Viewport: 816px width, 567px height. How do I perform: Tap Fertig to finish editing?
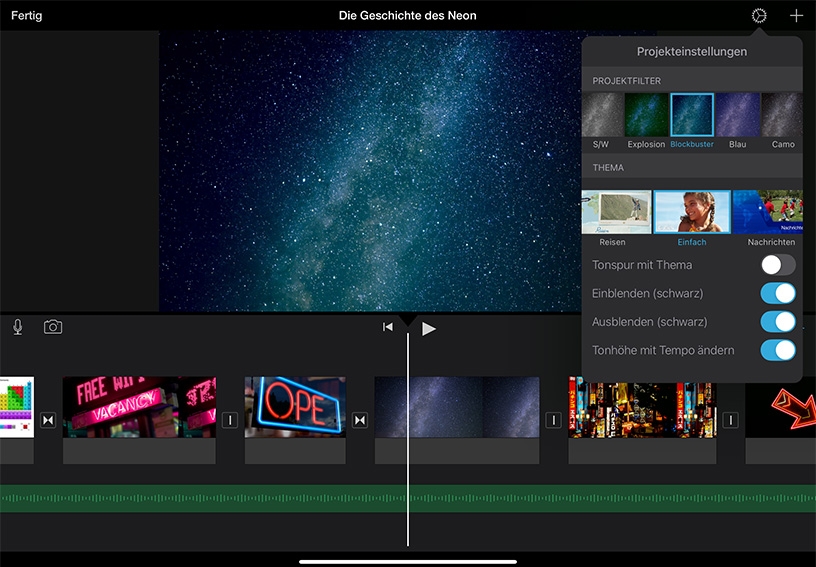coord(27,16)
